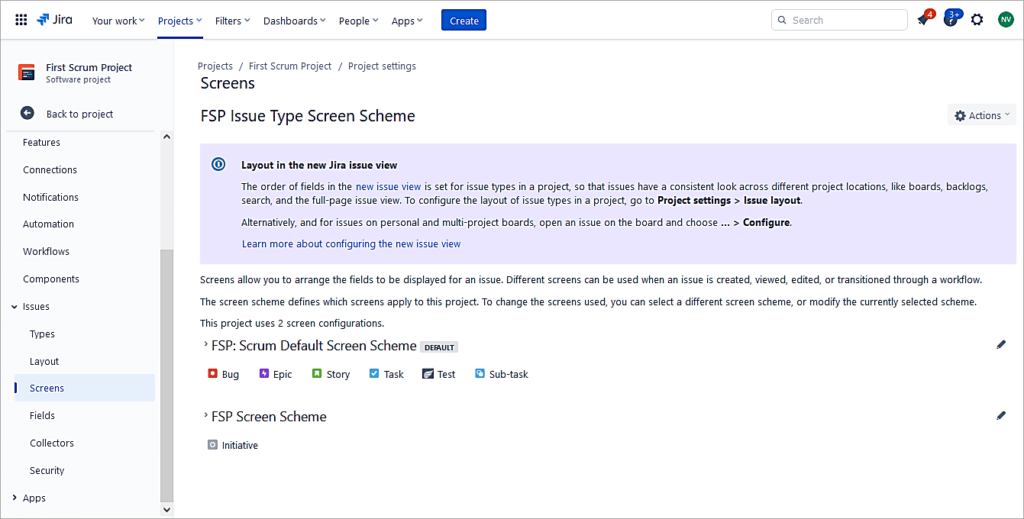The width and height of the screenshot is (1024, 519).
Task: Open the help question mark icon
Action: (x=950, y=20)
